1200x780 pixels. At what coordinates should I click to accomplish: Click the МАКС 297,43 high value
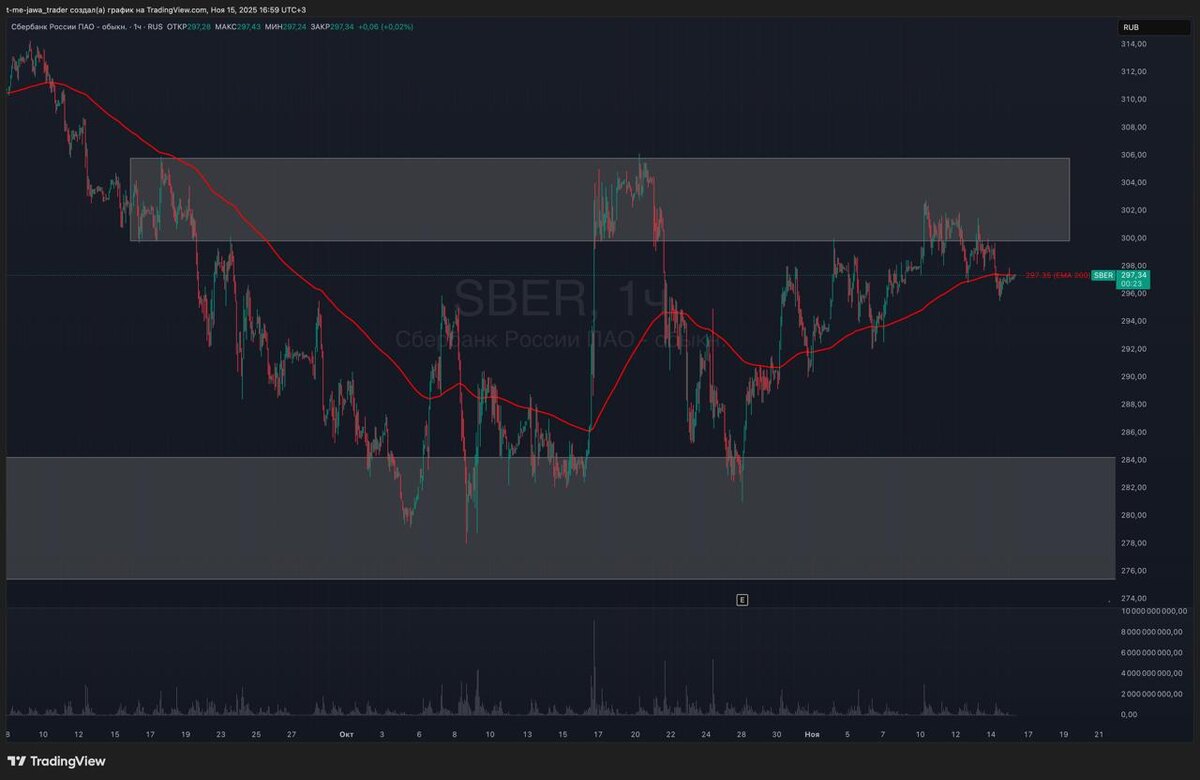coord(238,26)
